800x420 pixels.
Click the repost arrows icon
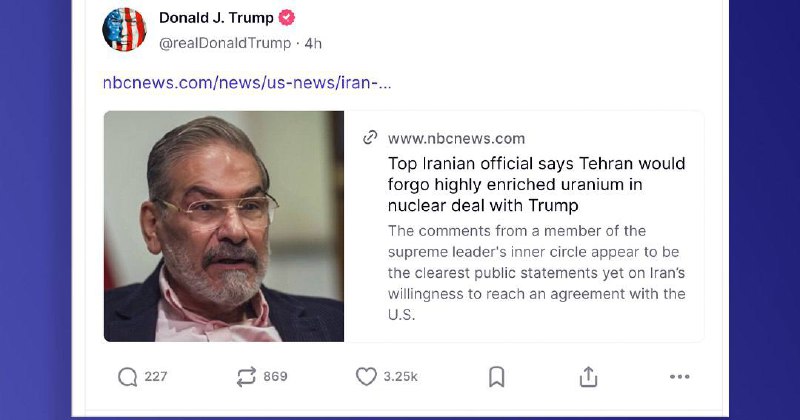click(246, 377)
